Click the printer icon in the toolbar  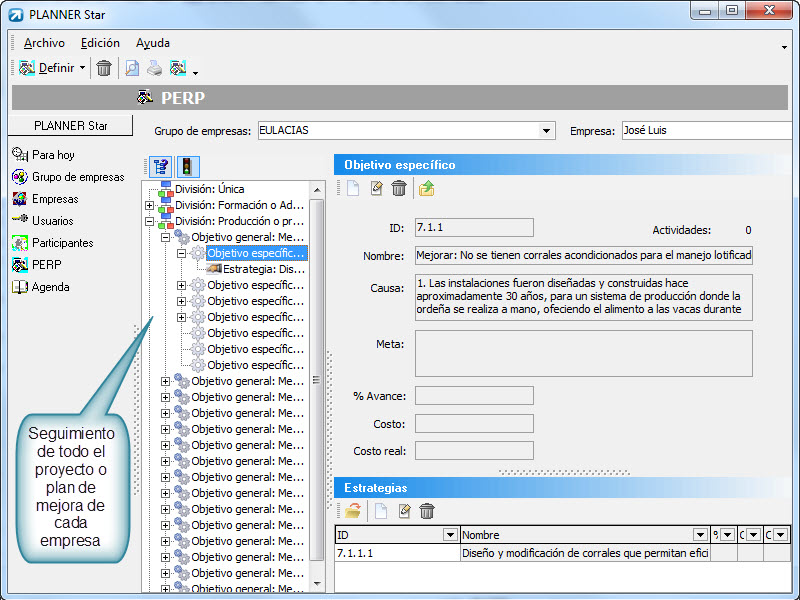[x=154, y=68]
